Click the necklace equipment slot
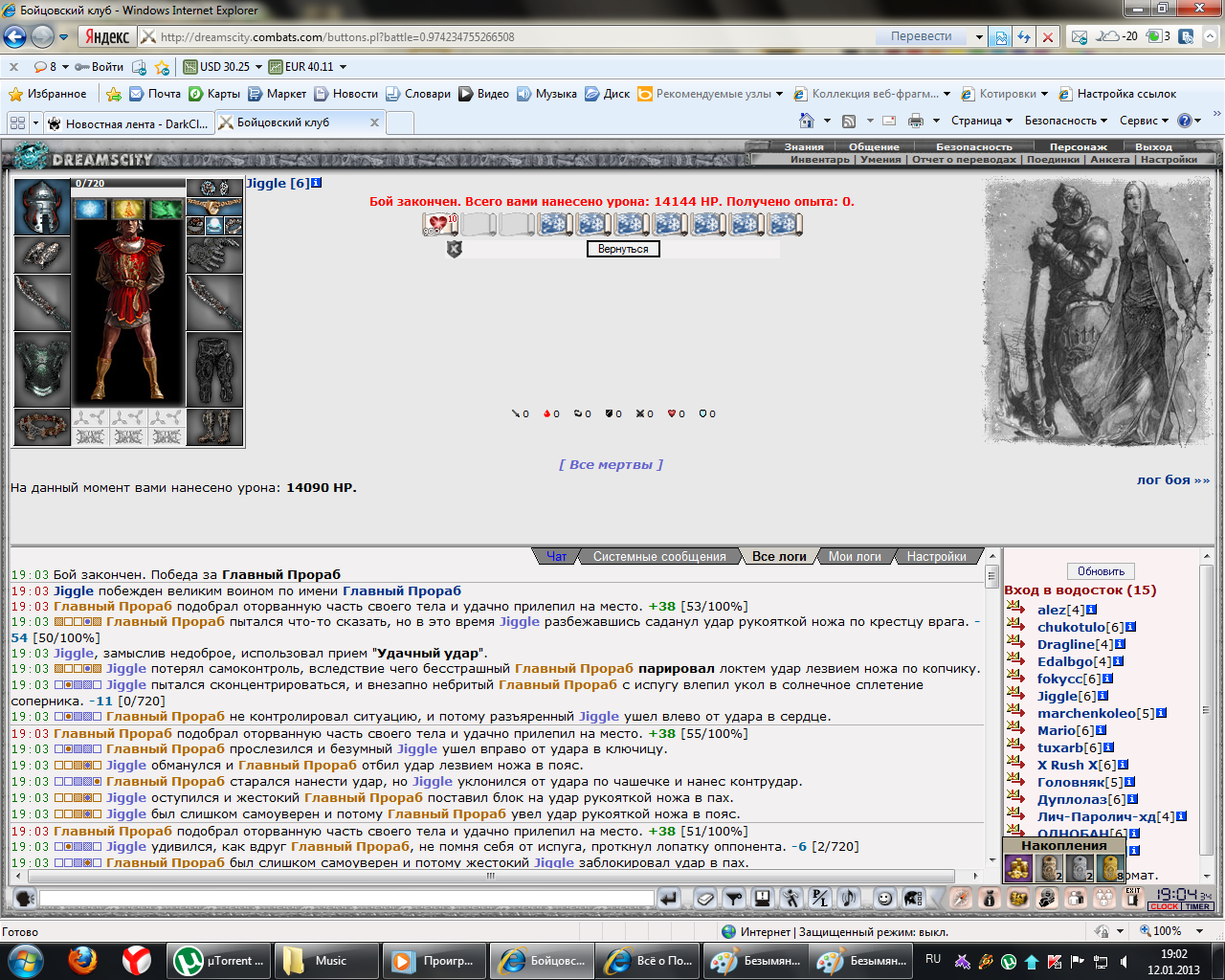The height and width of the screenshot is (980, 1225). (x=214, y=206)
